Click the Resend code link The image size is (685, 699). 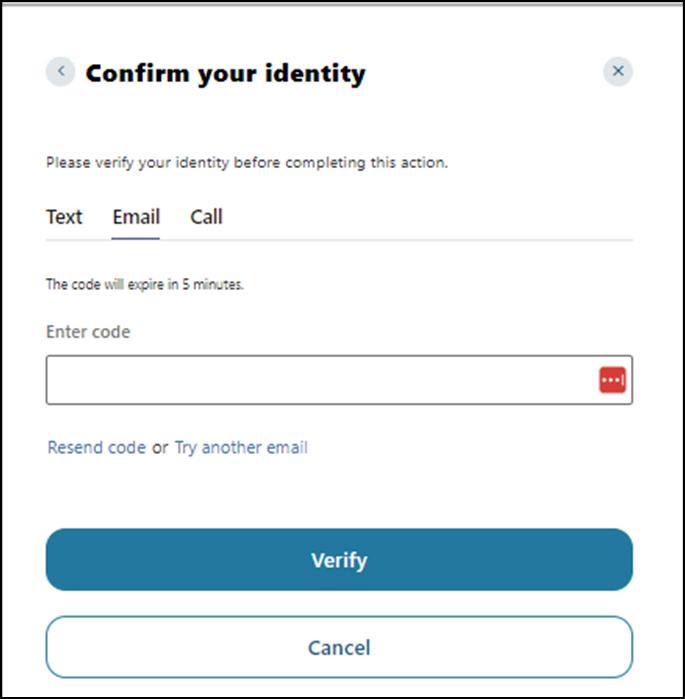coord(97,448)
